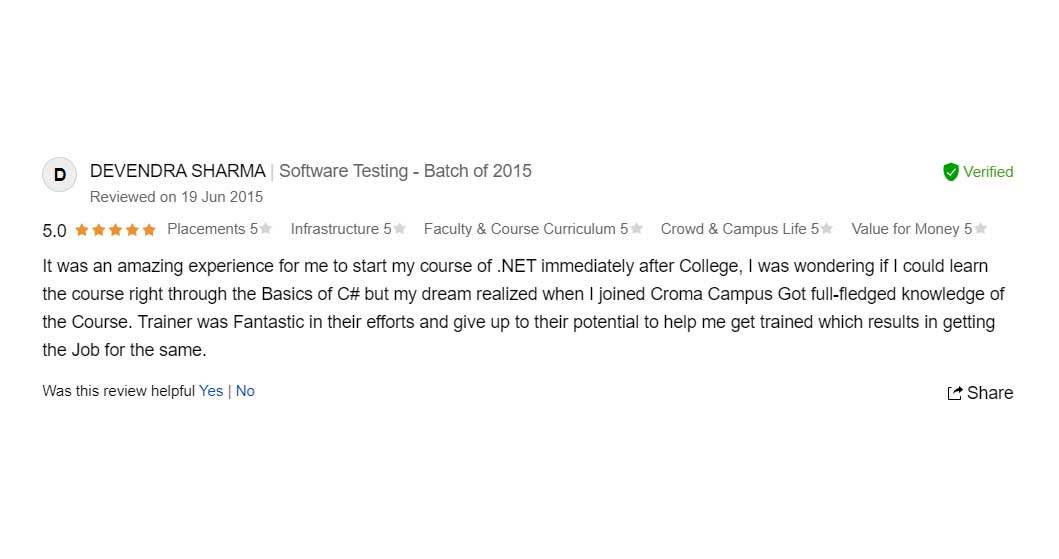This screenshot has height=559, width=1059.
Task: Click the Software Testing - Batch of 2015 text
Action: 405,171
